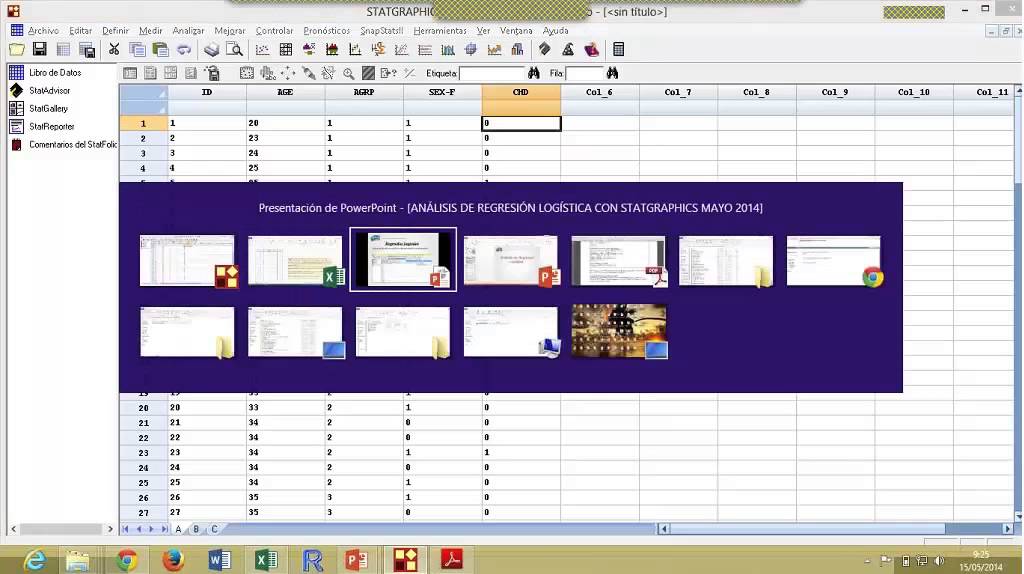Open the Analizar menu
The width and height of the screenshot is (1024, 574).
(188, 31)
